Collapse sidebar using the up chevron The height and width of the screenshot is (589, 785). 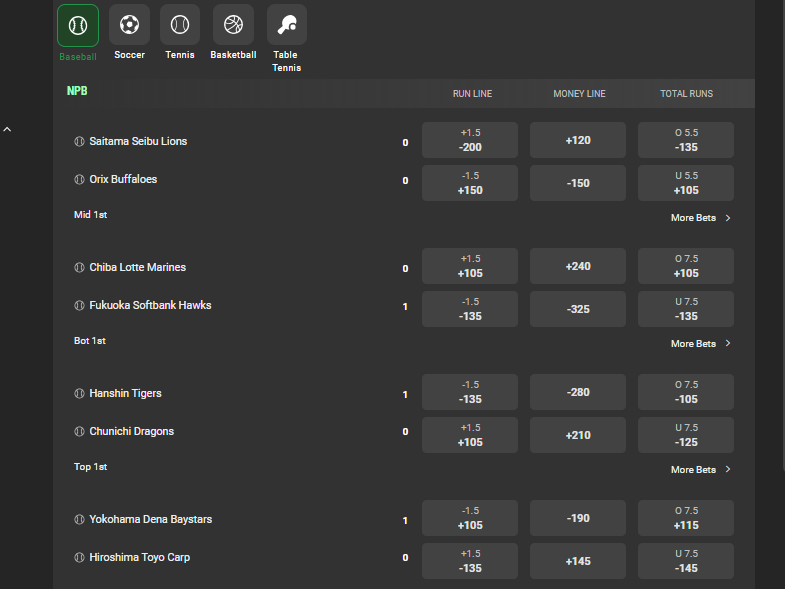pyautogui.click(x=7, y=129)
